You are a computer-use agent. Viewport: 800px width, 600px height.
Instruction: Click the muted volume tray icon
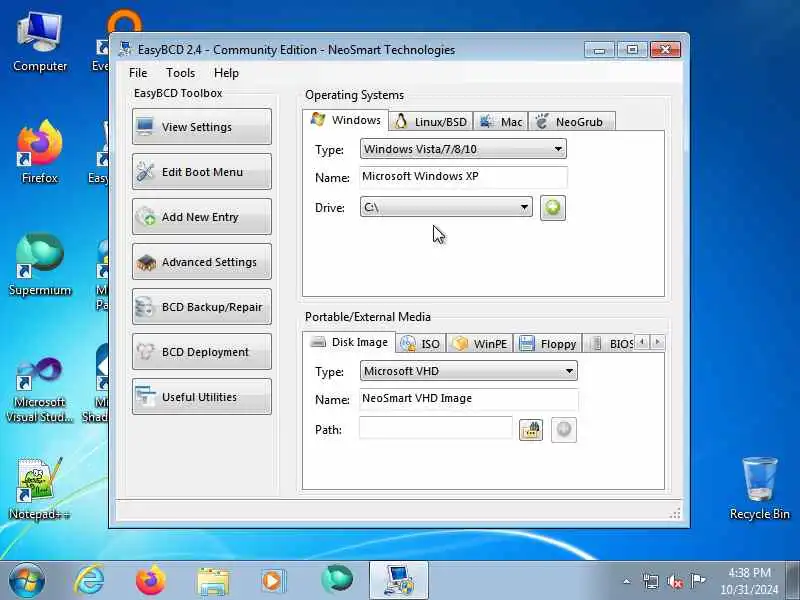[x=674, y=581]
